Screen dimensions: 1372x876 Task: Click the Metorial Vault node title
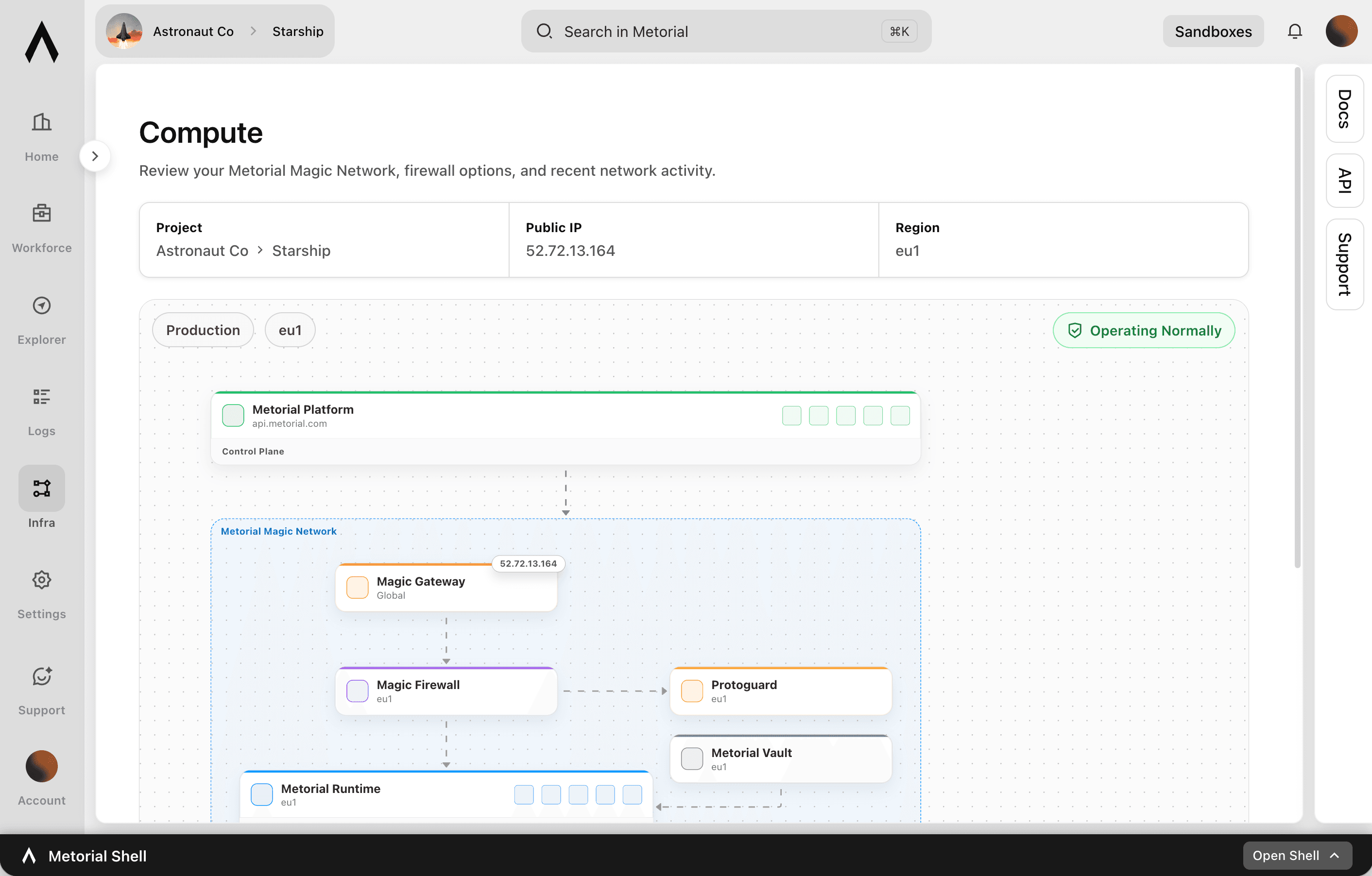(751, 752)
